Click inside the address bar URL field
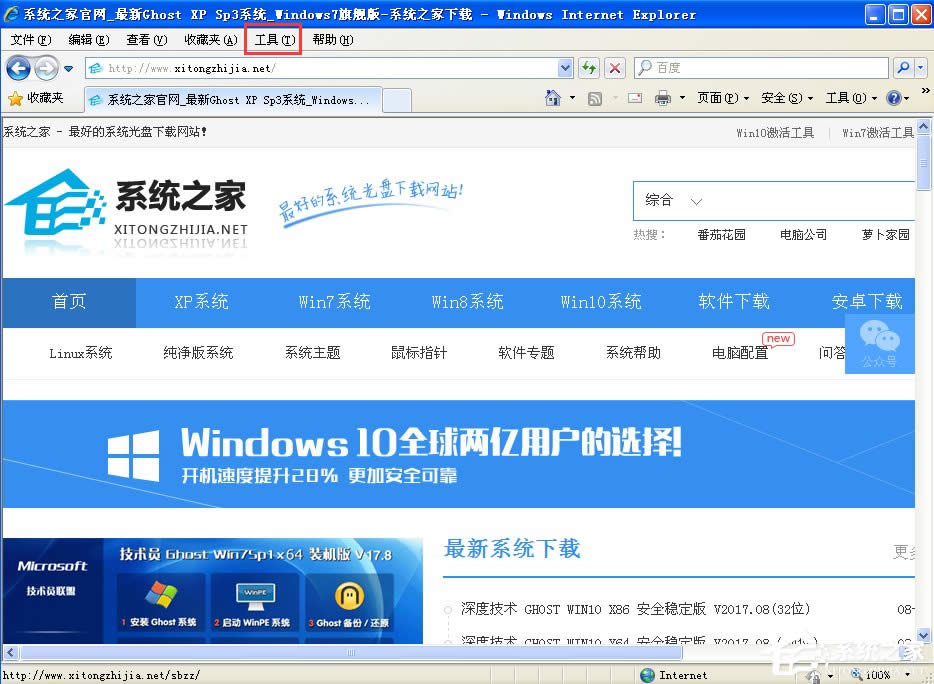 point(300,68)
